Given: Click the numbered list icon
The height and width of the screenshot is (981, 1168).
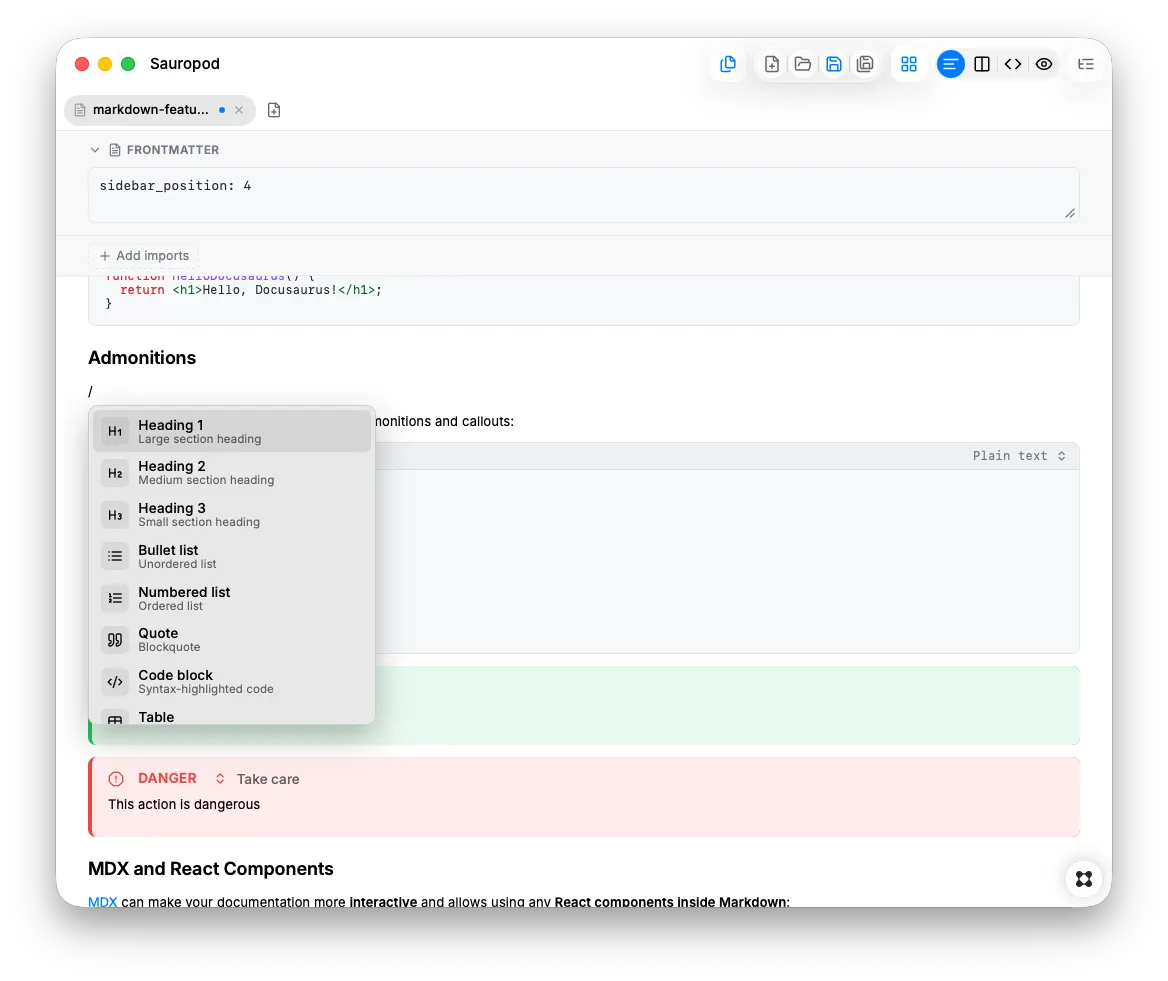Looking at the screenshot, I should [x=115, y=598].
